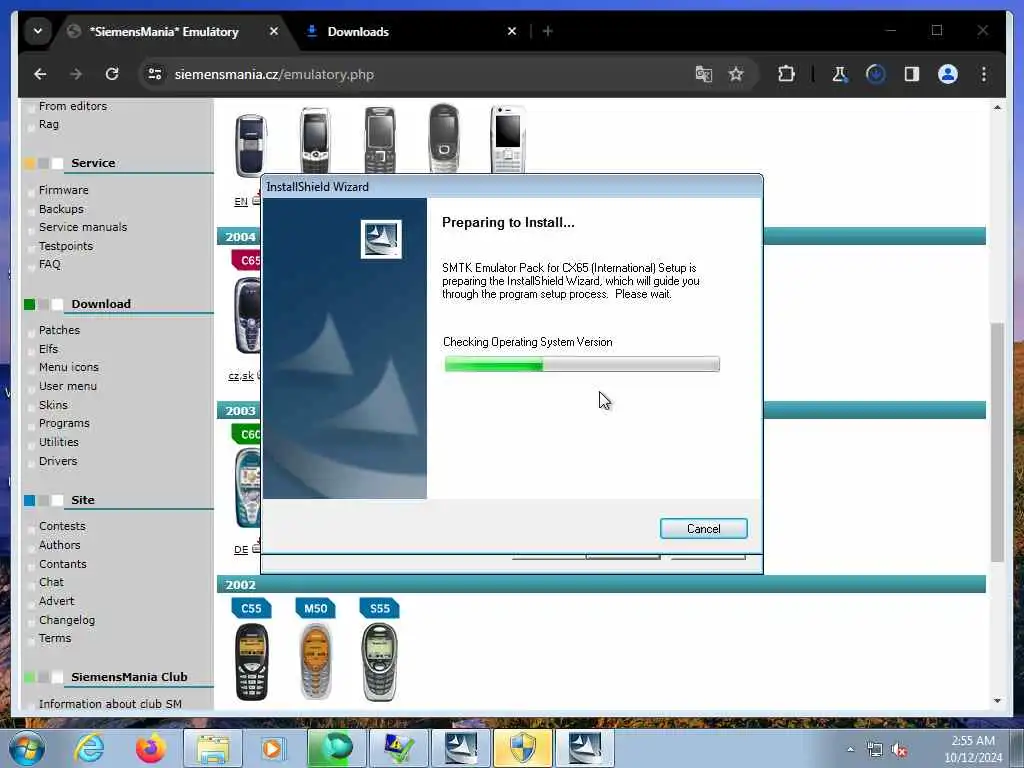
Task: Click the M50 phone thumbnail
Action: pyautogui.click(x=315, y=662)
